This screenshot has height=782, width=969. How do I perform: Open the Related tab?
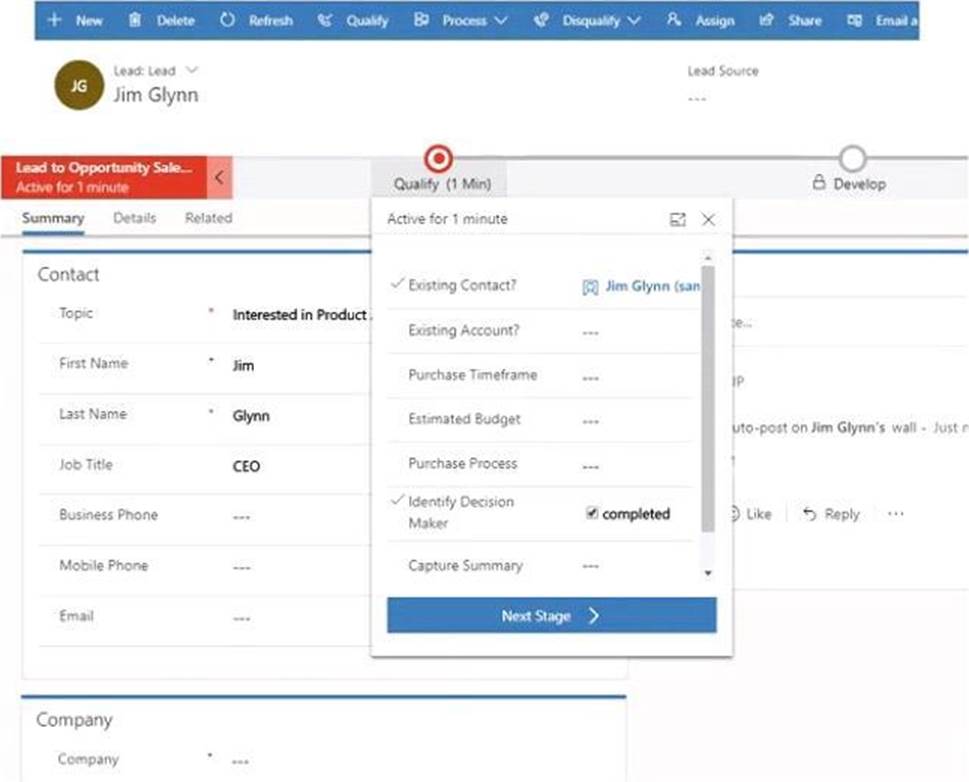click(x=208, y=218)
